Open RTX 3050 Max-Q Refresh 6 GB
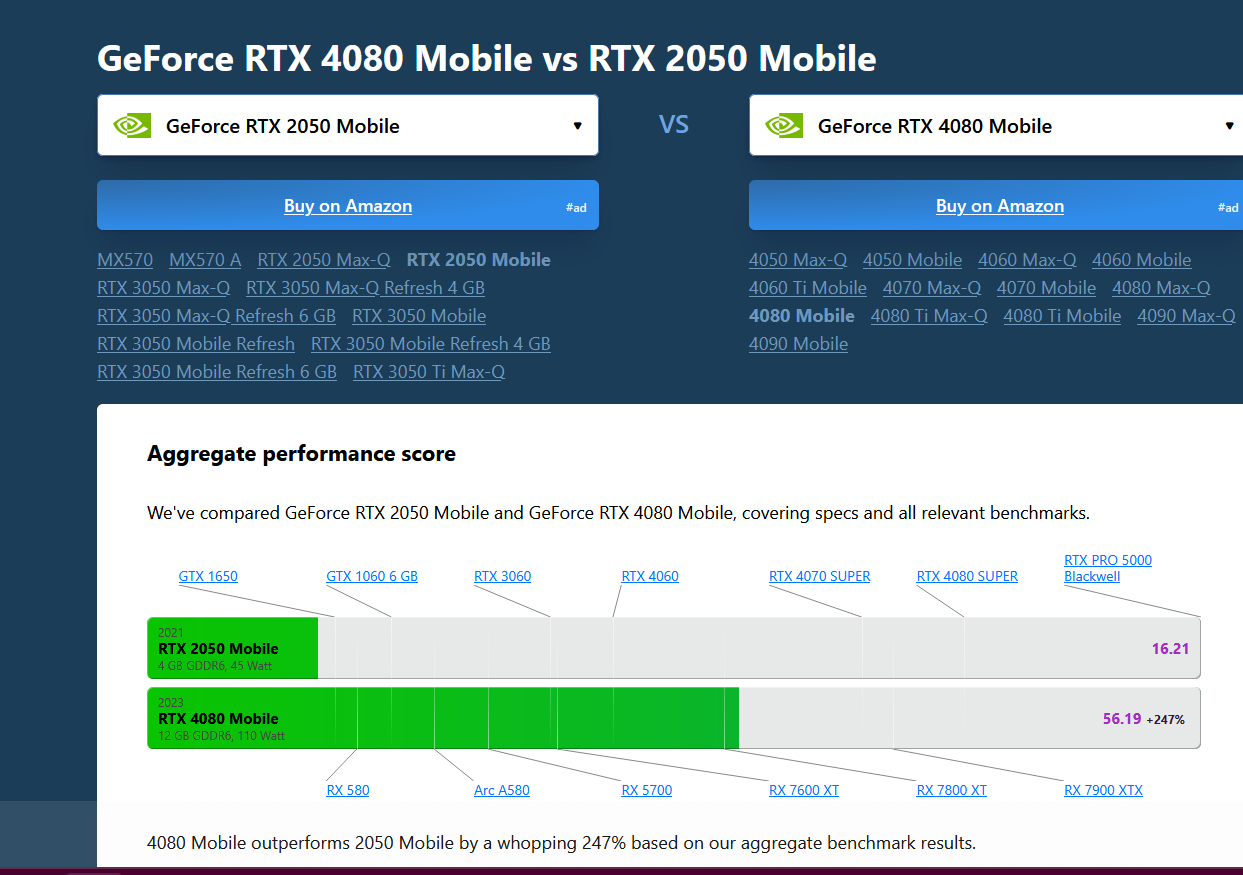Image resolution: width=1243 pixels, height=875 pixels. pos(216,316)
